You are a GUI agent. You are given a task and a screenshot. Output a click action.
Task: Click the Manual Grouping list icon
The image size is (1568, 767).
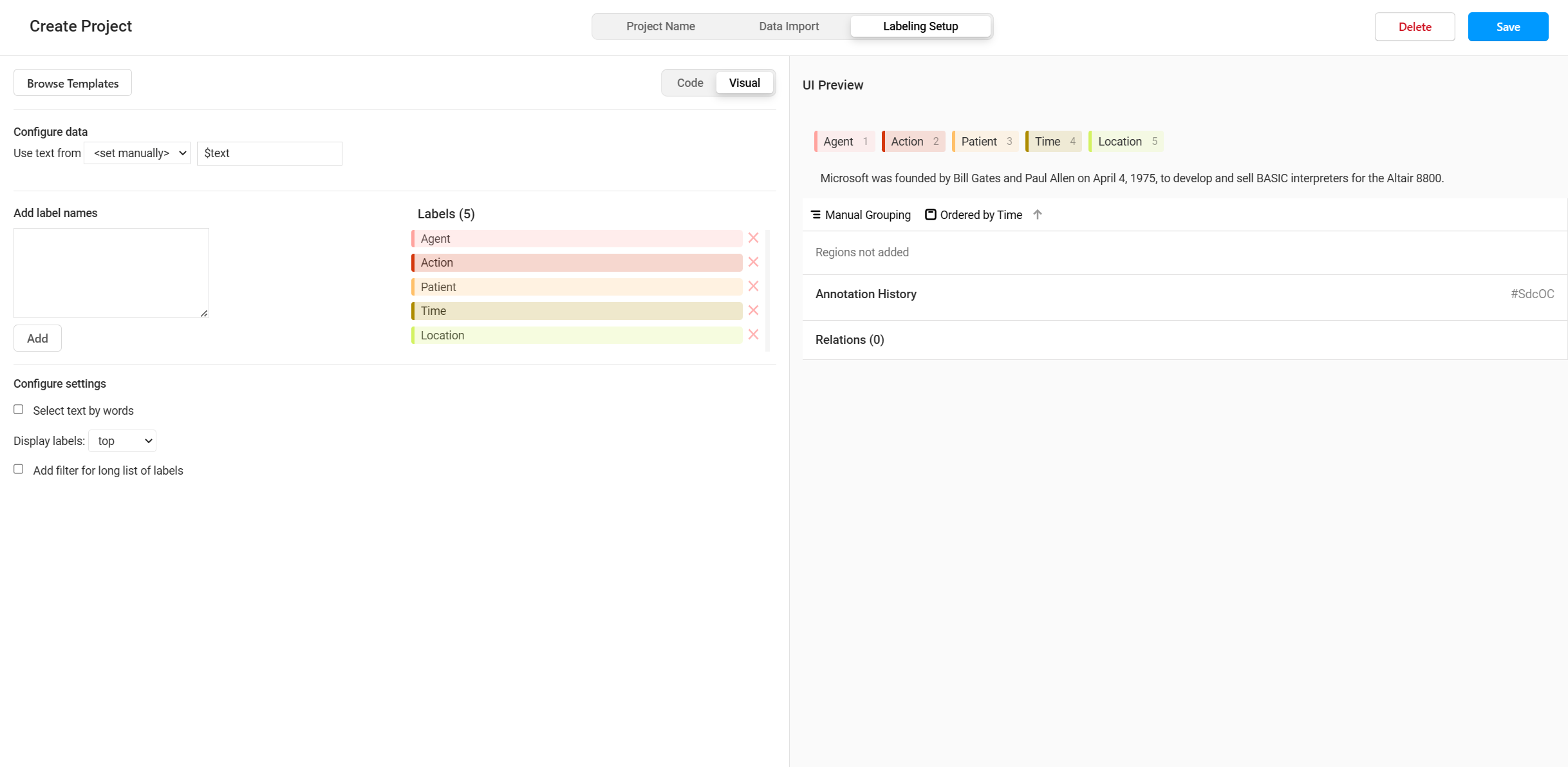(816, 214)
